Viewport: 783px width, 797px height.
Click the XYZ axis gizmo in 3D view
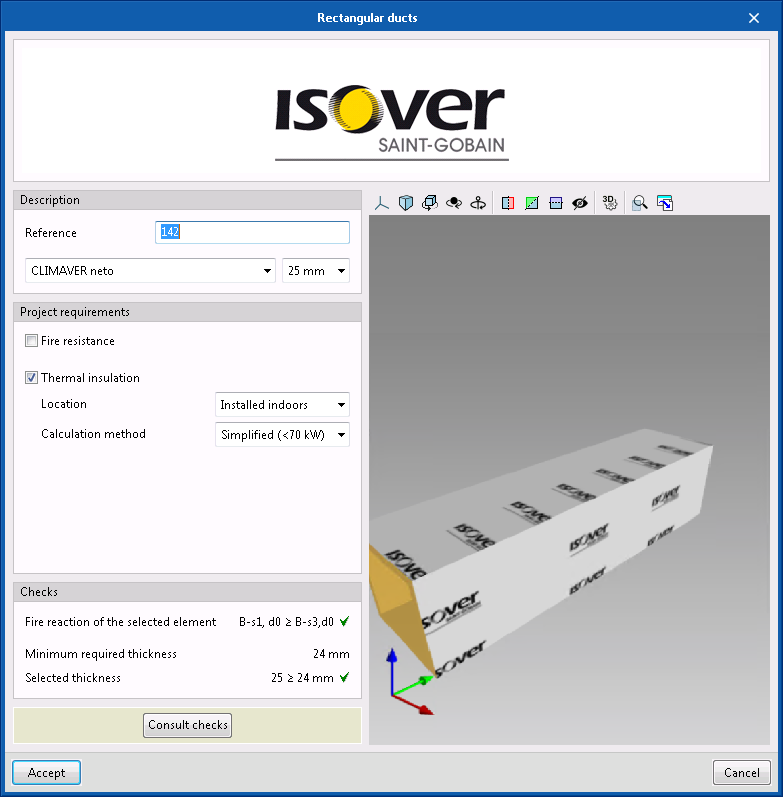[x=411, y=682]
